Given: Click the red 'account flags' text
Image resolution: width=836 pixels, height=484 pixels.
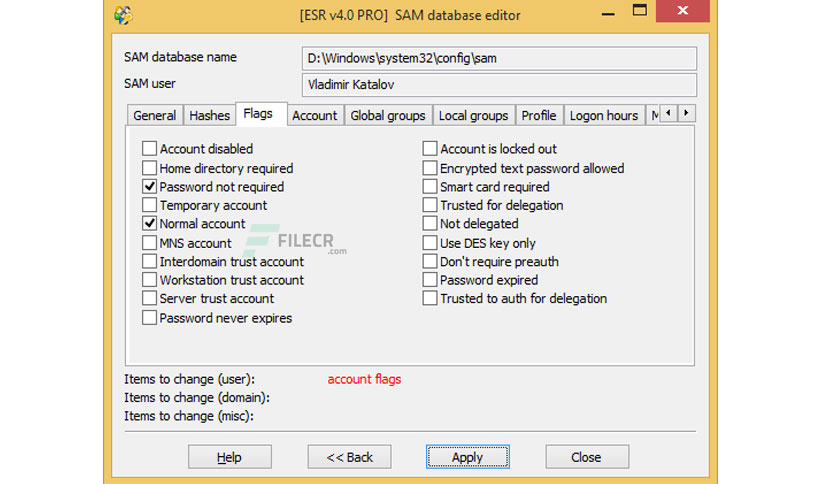Looking at the screenshot, I should coord(364,379).
